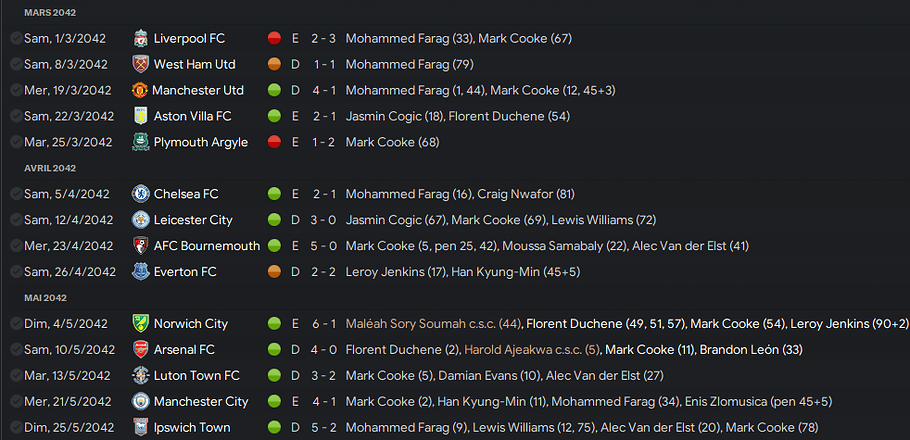
Task: Toggle the checkmark beside Sam, 1/3/2042
Action: (16, 38)
